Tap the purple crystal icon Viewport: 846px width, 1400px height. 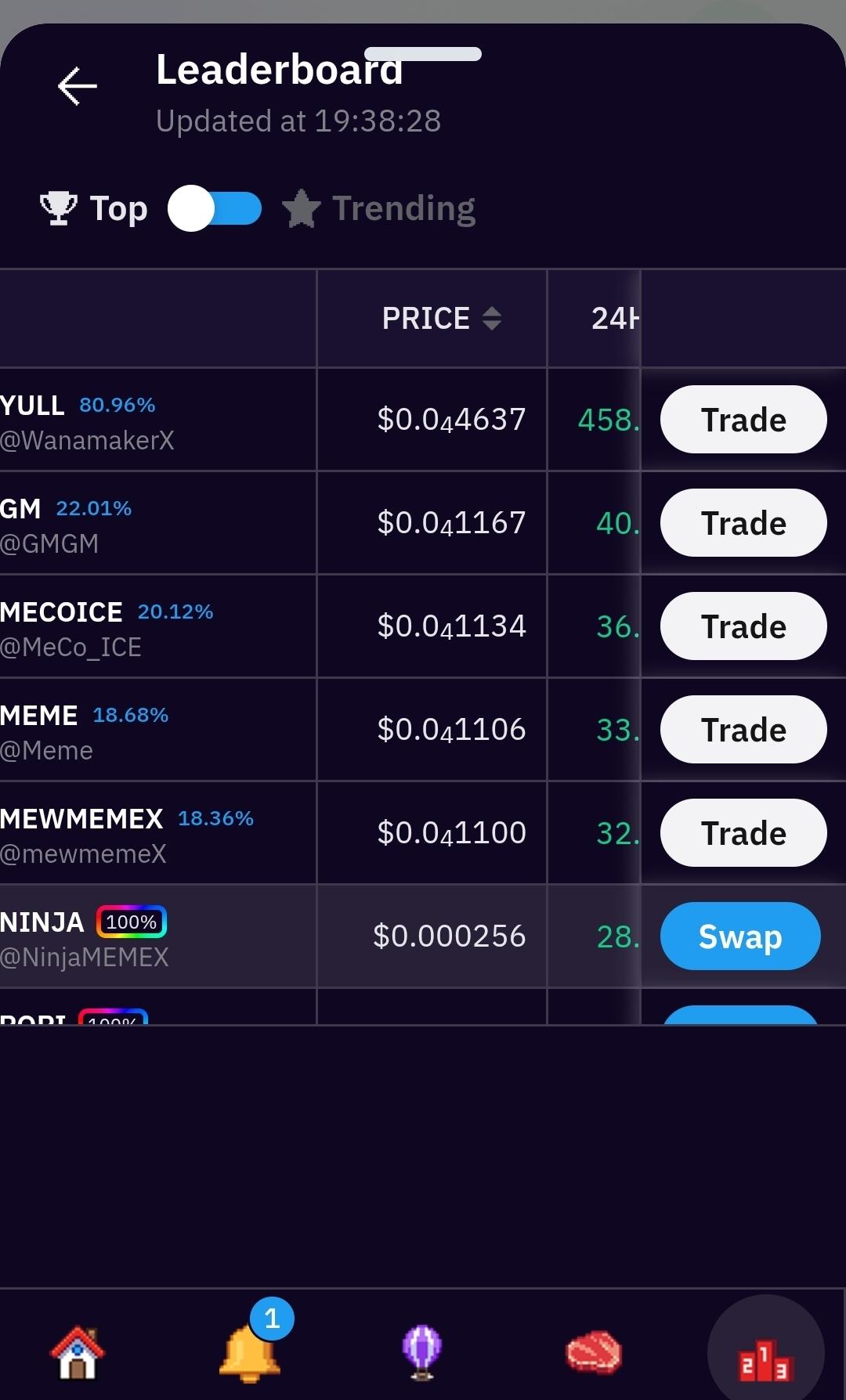pos(422,1352)
